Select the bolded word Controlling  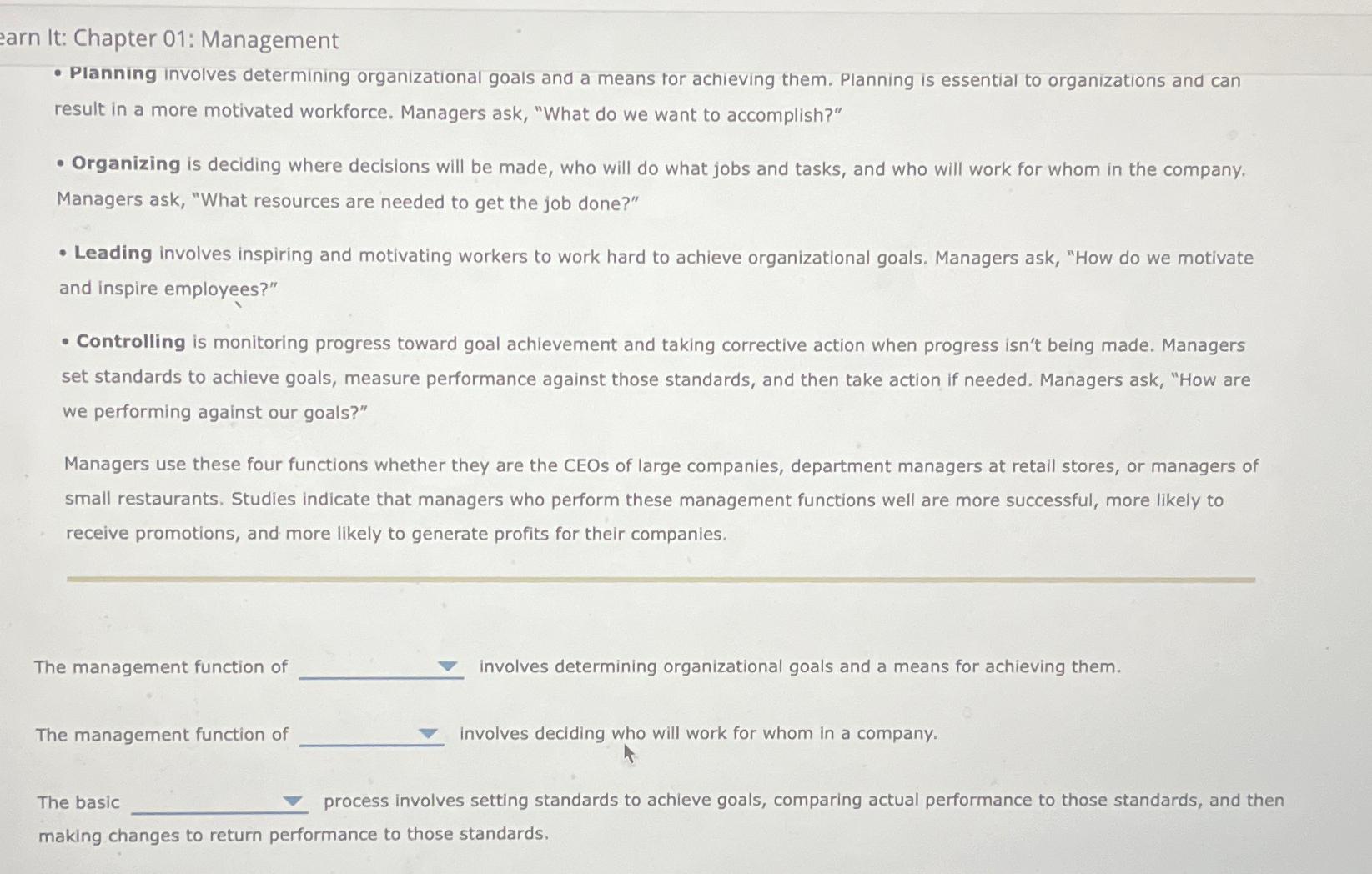pos(129,341)
